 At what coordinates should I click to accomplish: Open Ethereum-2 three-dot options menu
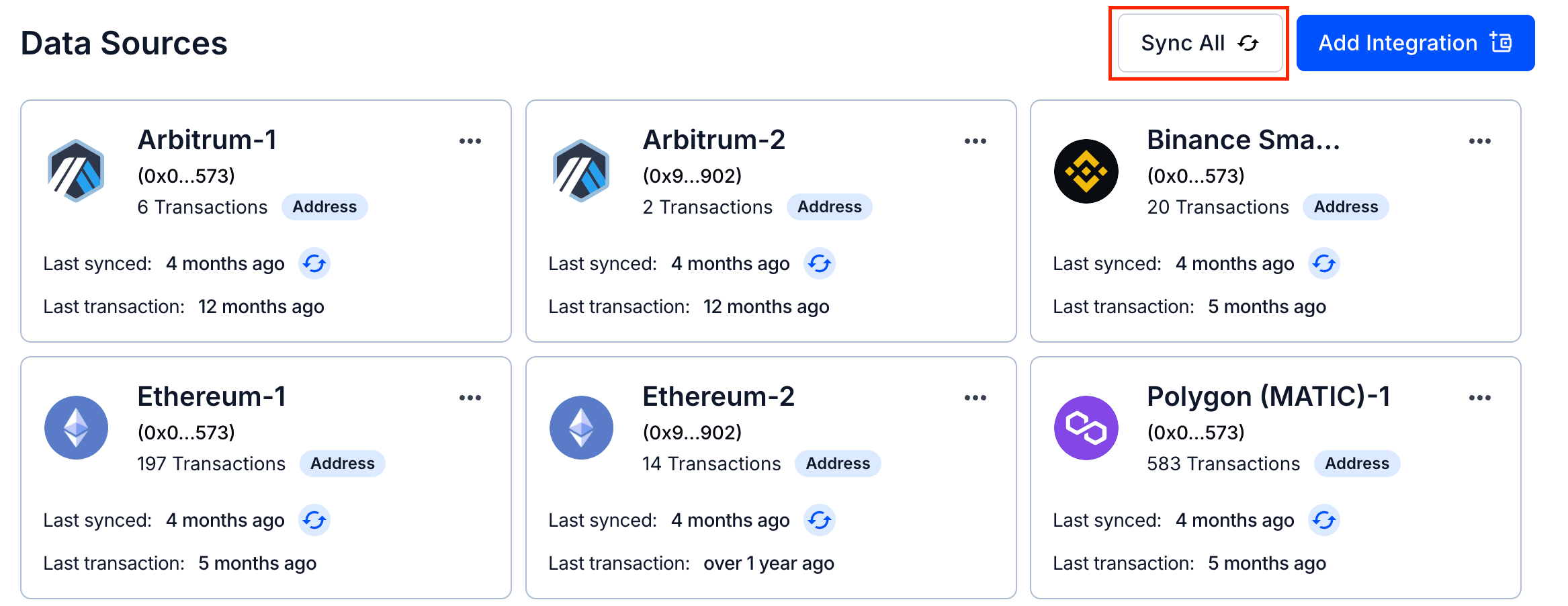[975, 398]
